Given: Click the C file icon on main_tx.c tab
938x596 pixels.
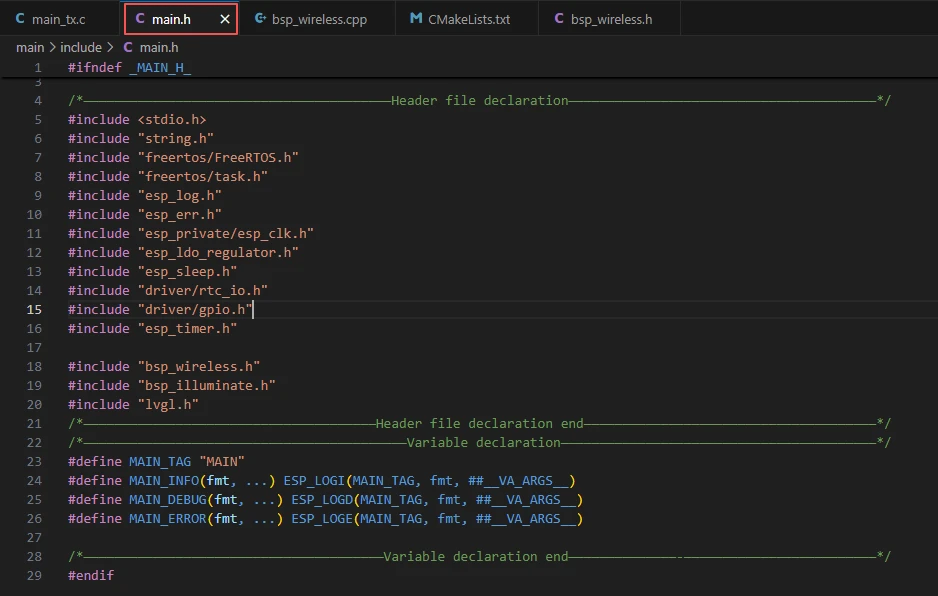Looking at the screenshot, I should click(18, 19).
